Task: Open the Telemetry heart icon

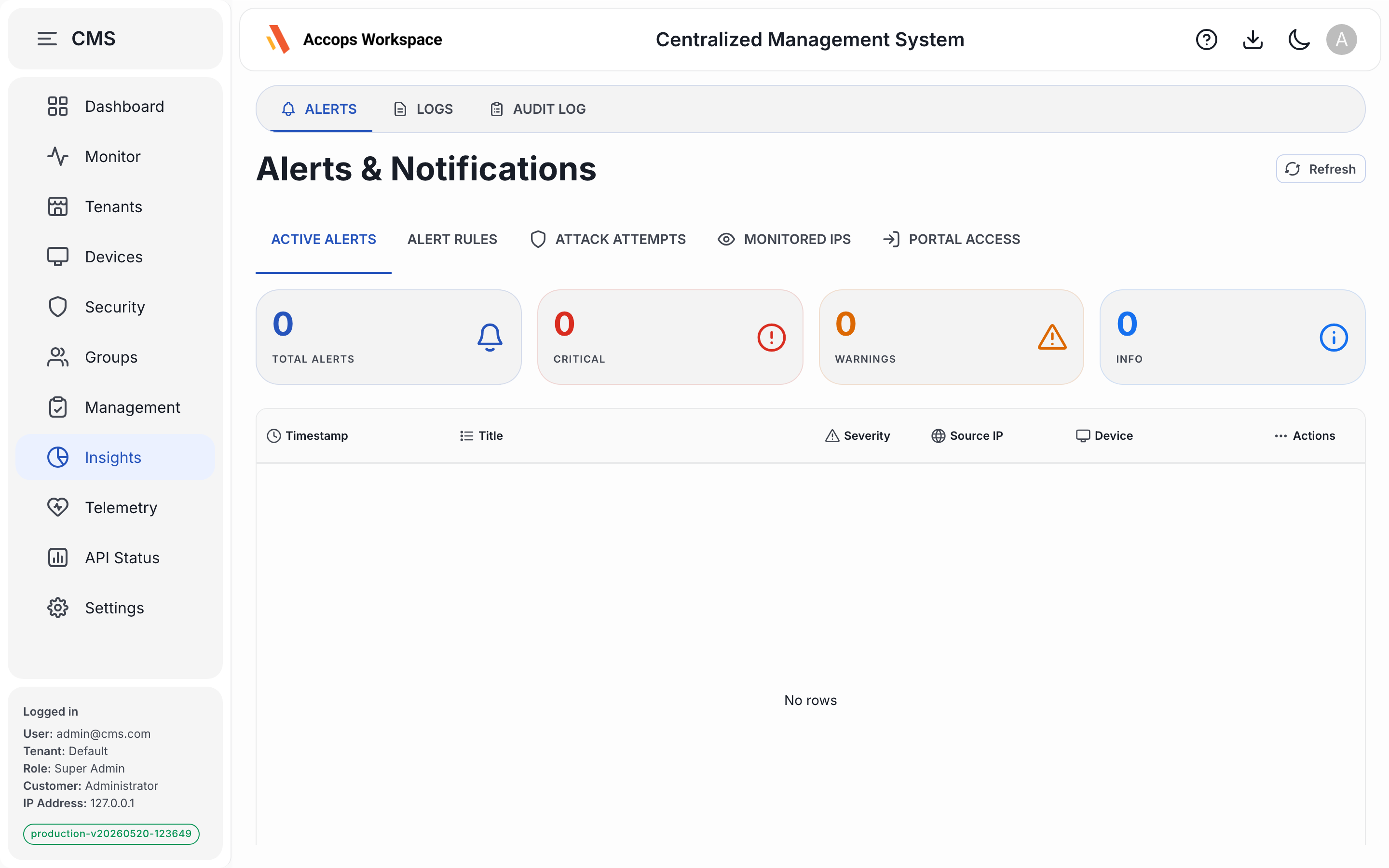Action: click(x=57, y=507)
